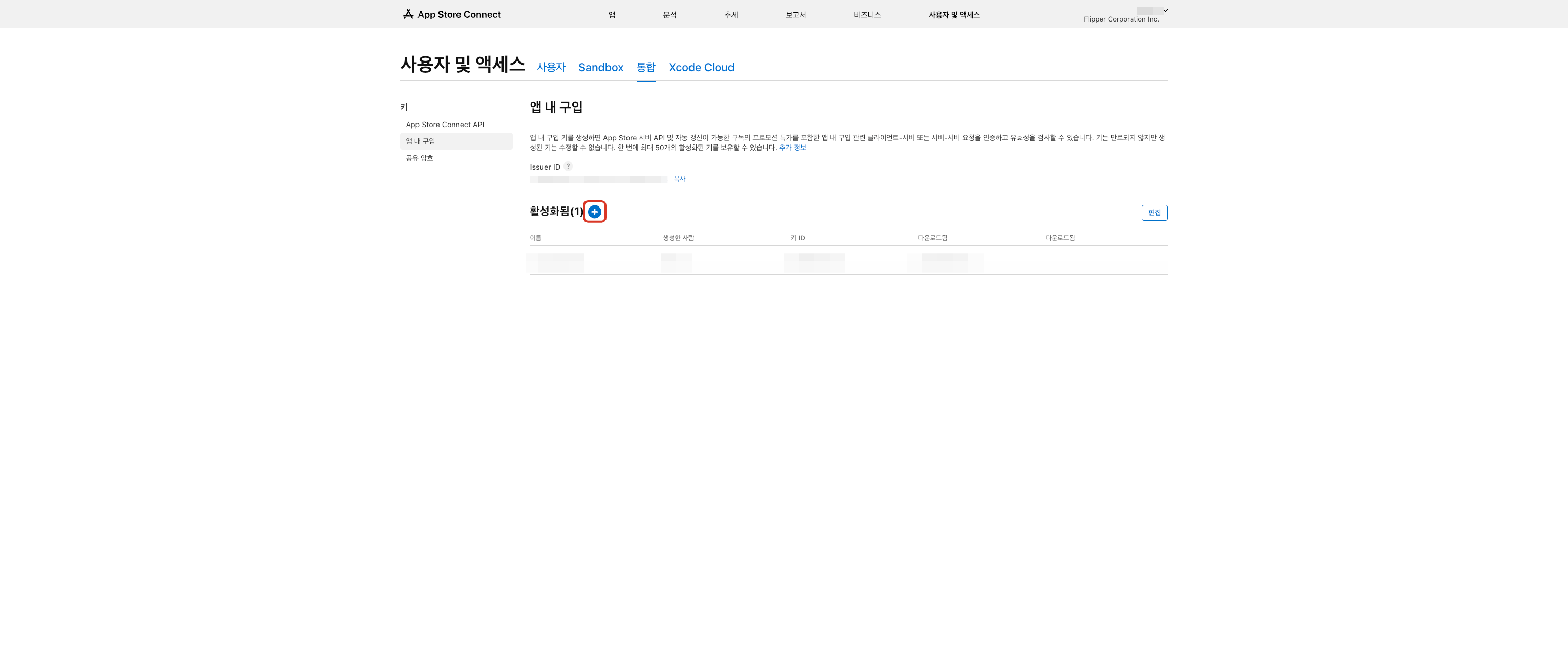Select 사용자 및 액세스 in the top navigation
Screen dimensions: 1568x663
(x=954, y=15)
